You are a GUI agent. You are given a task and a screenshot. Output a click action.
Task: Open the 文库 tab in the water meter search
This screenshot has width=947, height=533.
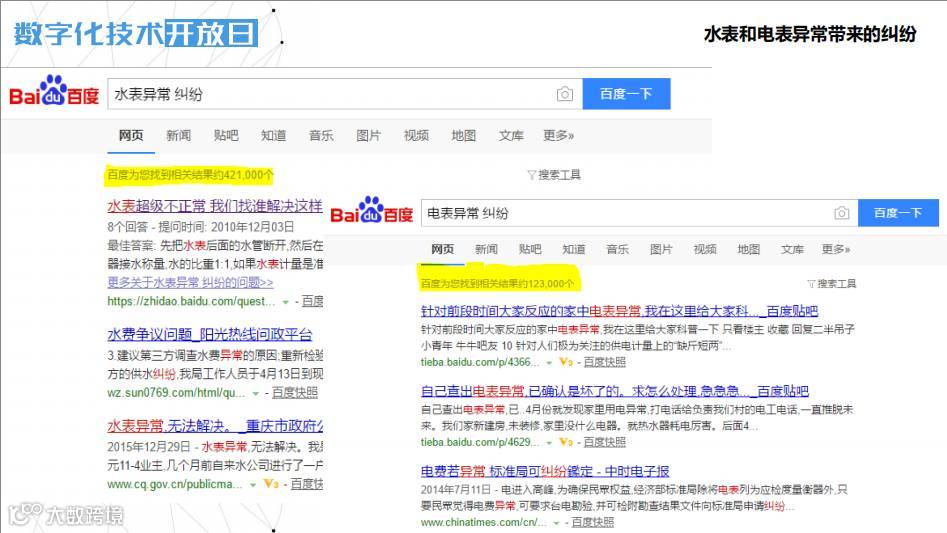[511, 135]
